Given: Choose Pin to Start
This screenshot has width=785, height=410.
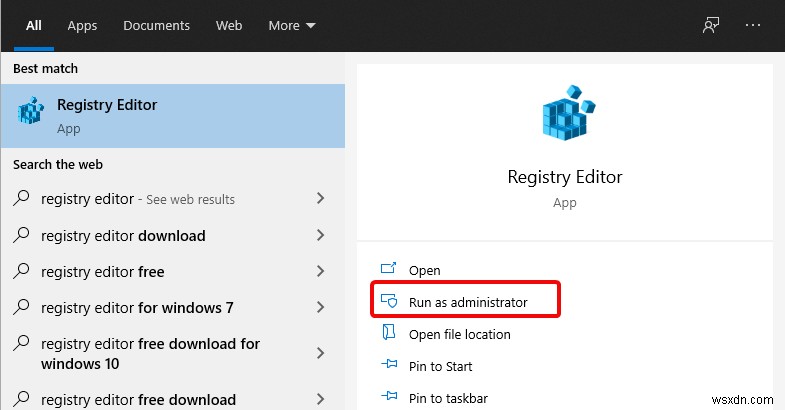Looking at the screenshot, I should click(x=440, y=366).
